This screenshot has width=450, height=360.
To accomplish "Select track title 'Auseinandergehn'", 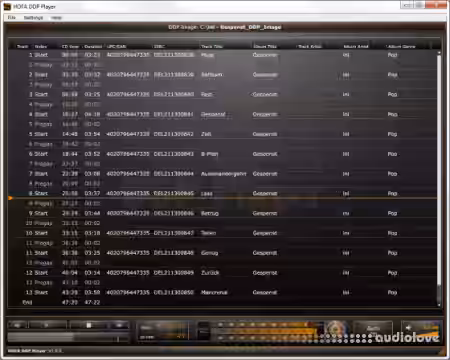I will tap(224, 174).
